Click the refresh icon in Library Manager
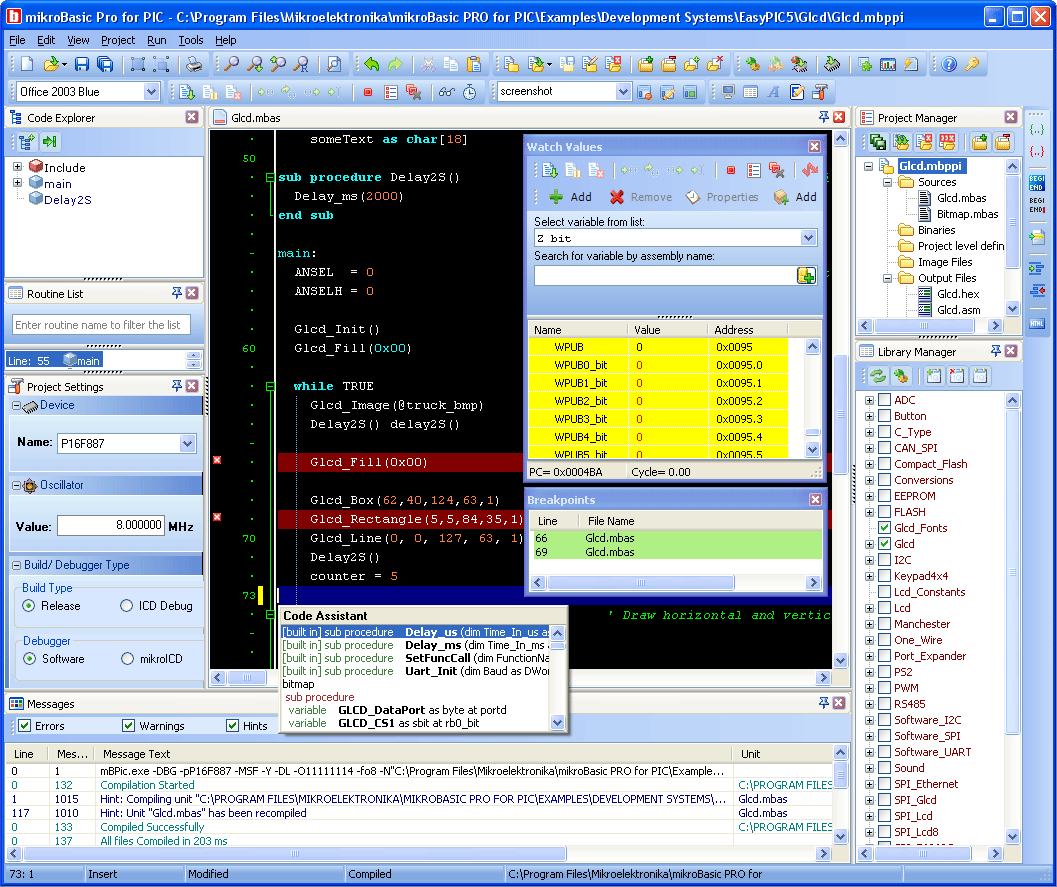 878,375
